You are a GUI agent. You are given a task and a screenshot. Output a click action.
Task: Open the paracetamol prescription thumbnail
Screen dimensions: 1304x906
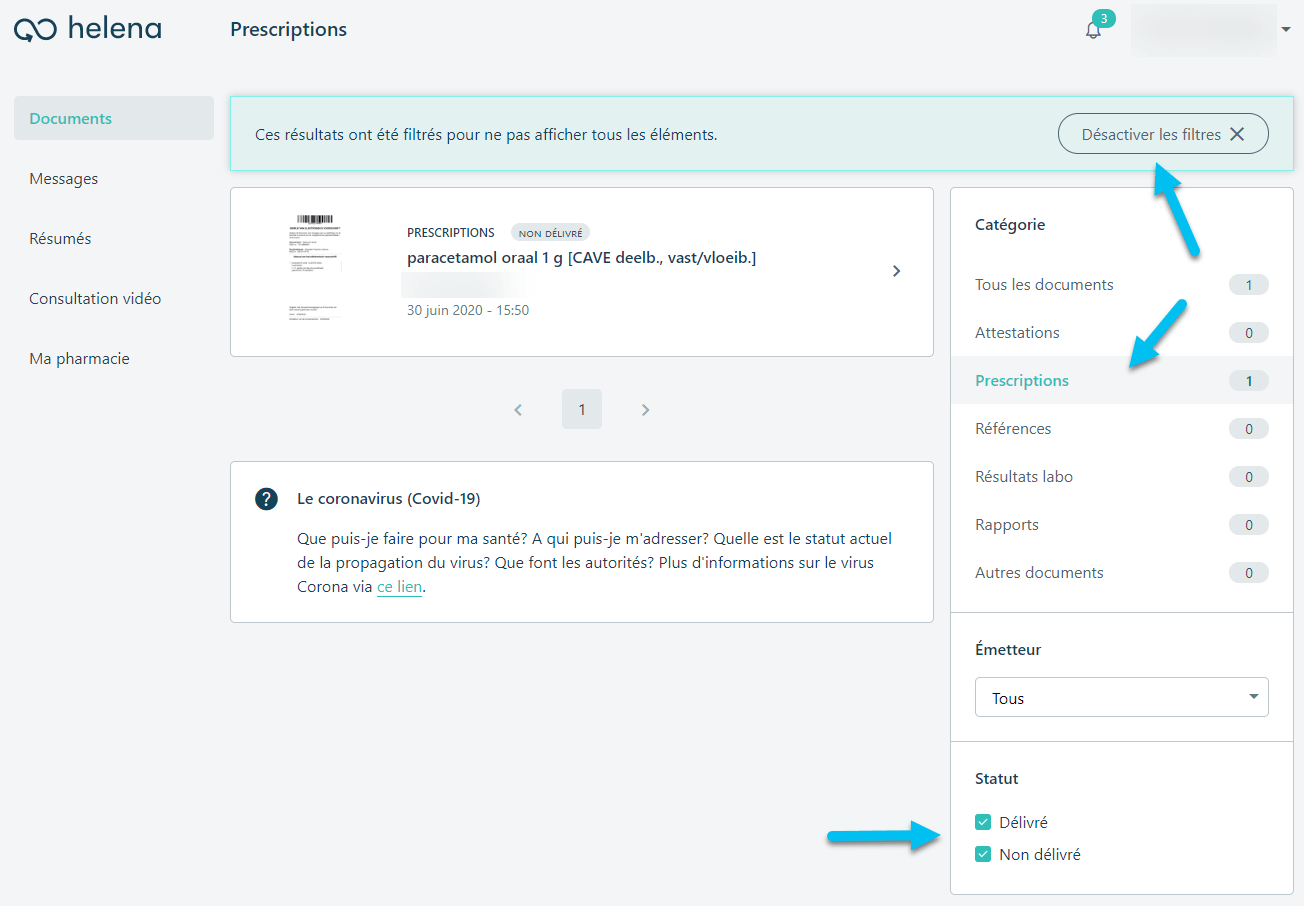(315, 266)
